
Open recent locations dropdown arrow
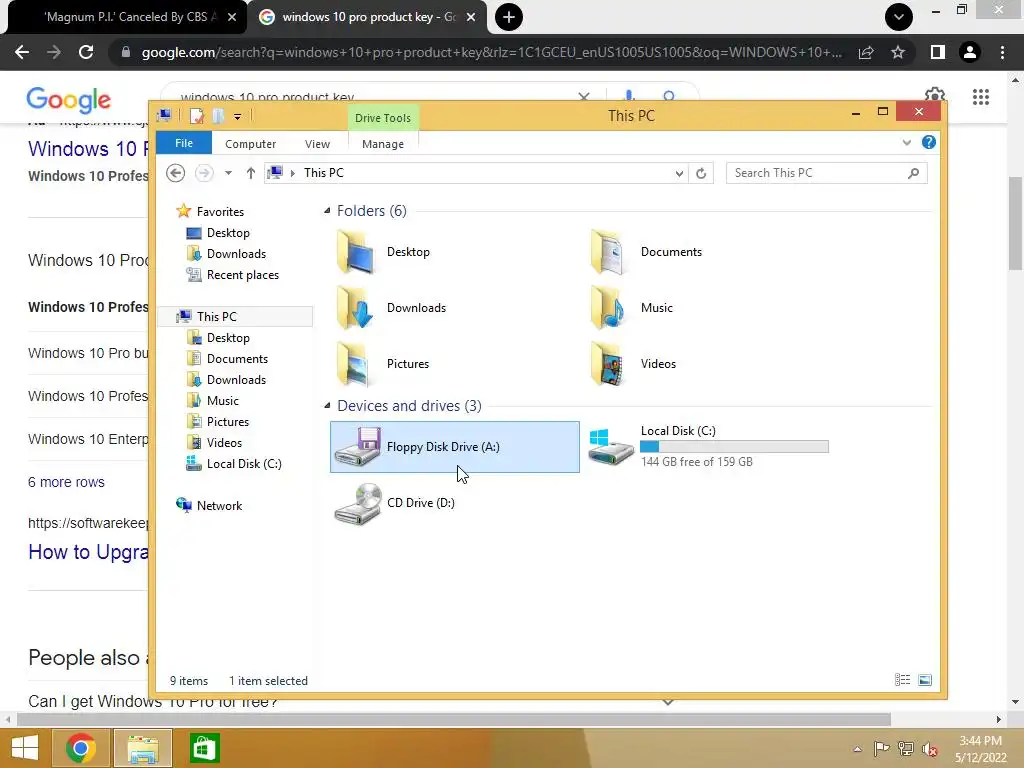(228, 173)
